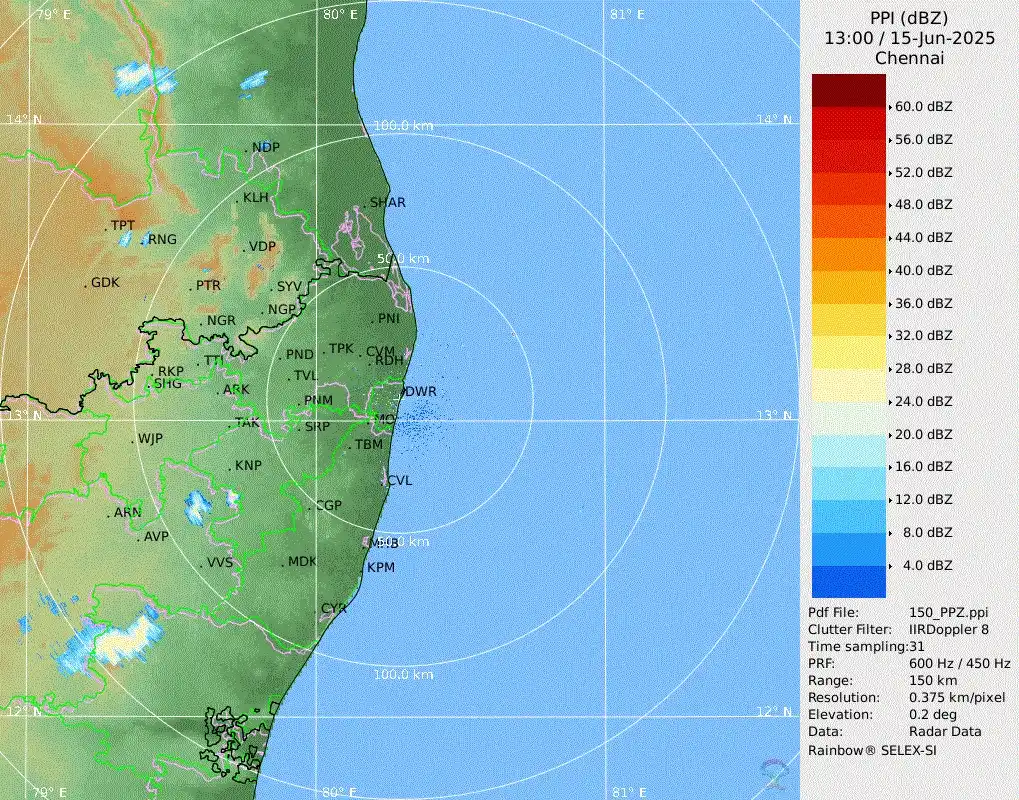Click the resolution value '0.375 km/pixel'
The width and height of the screenshot is (1019, 800).
click(x=957, y=697)
